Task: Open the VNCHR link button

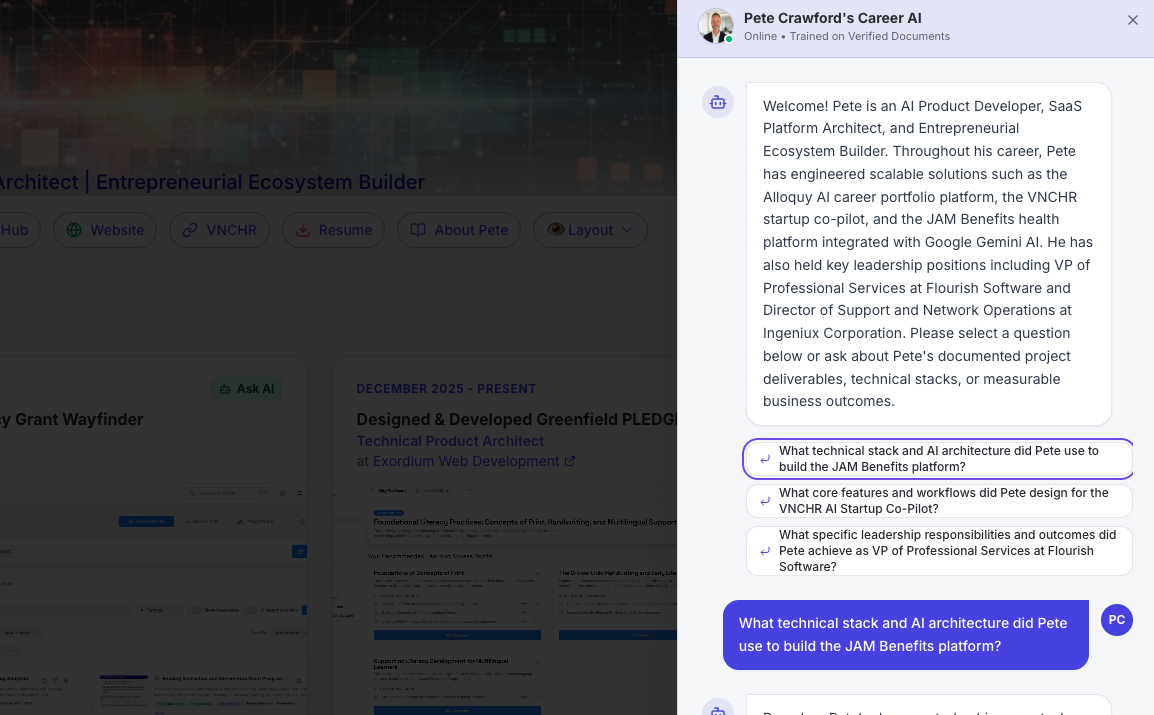Action: pos(219,230)
